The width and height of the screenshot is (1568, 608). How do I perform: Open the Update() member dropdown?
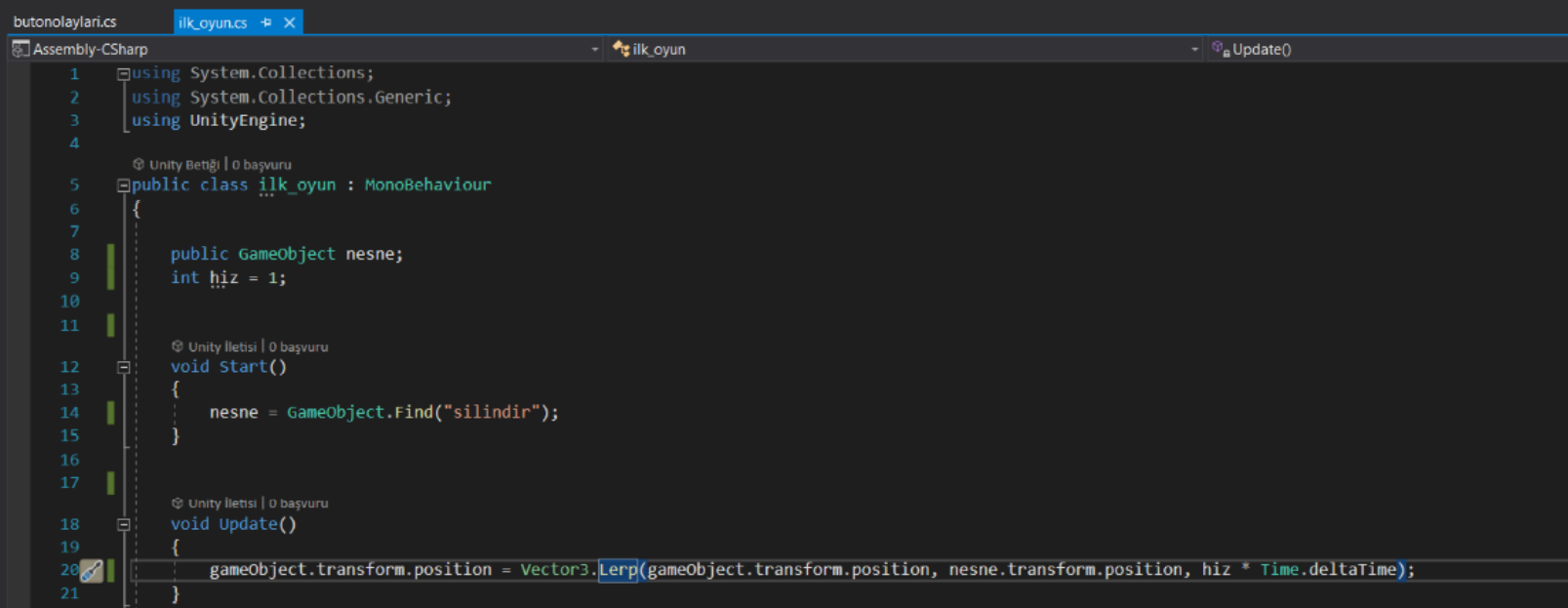tap(1386, 49)
